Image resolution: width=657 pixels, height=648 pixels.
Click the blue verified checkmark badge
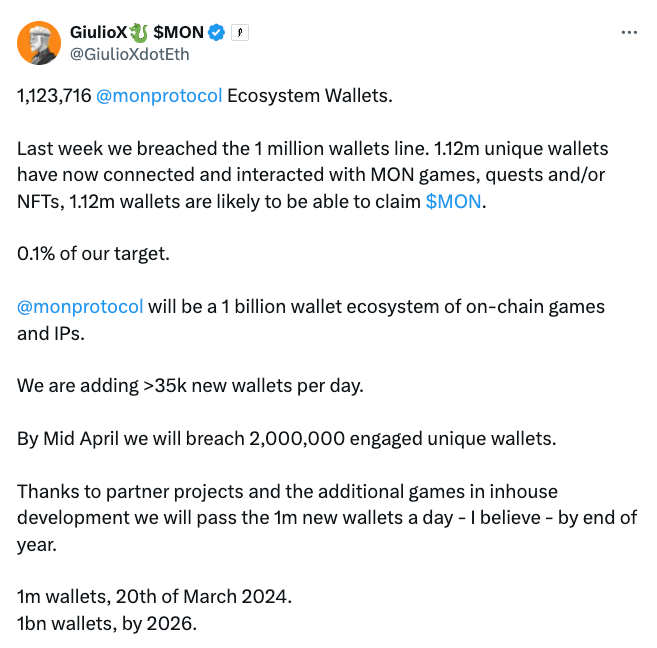point(216,32)
